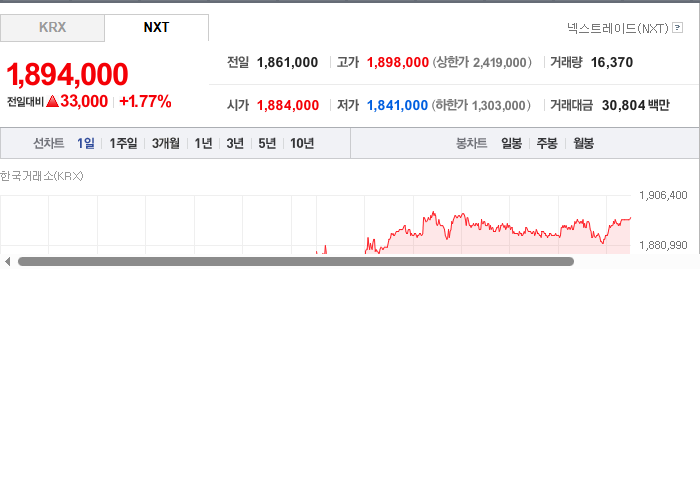Select the 10년 chart range

(302, 143)
